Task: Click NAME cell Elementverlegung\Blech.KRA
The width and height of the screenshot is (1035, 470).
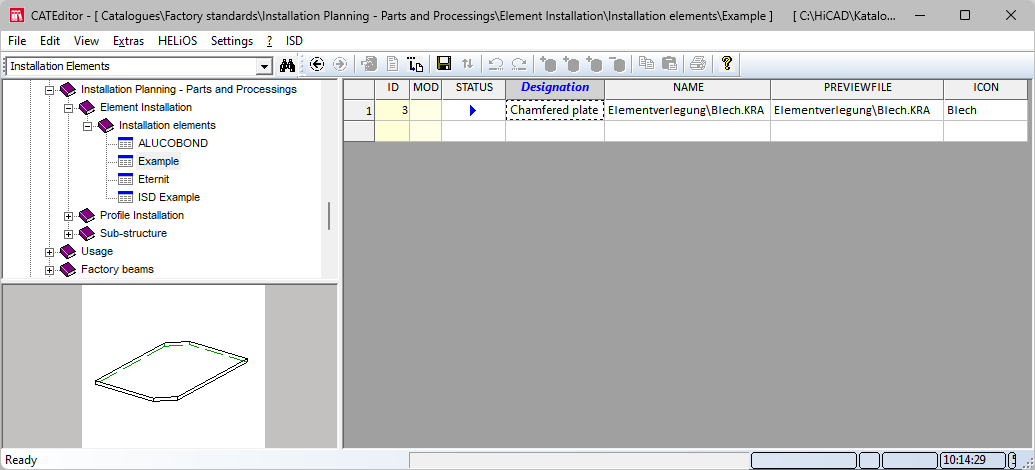Action: click(688, 111)
